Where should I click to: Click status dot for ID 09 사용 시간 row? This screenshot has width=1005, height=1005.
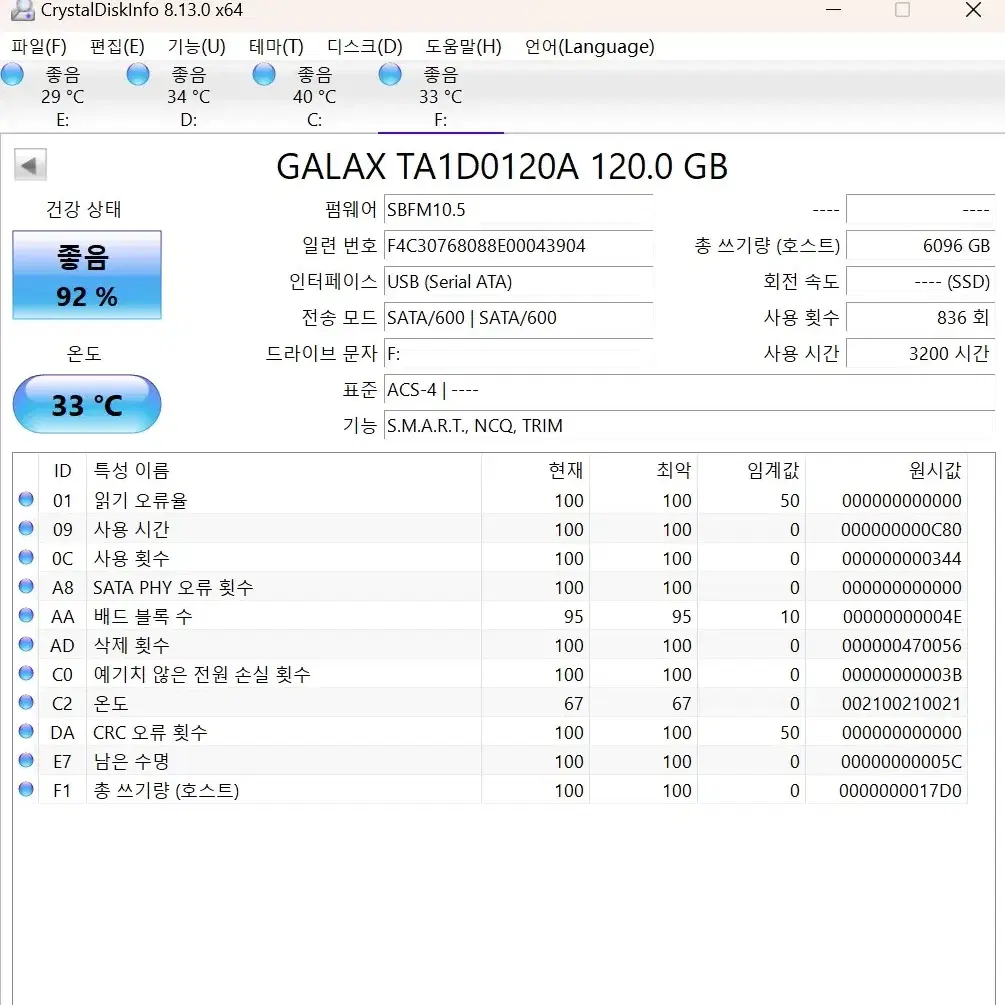tap(26, 527)
